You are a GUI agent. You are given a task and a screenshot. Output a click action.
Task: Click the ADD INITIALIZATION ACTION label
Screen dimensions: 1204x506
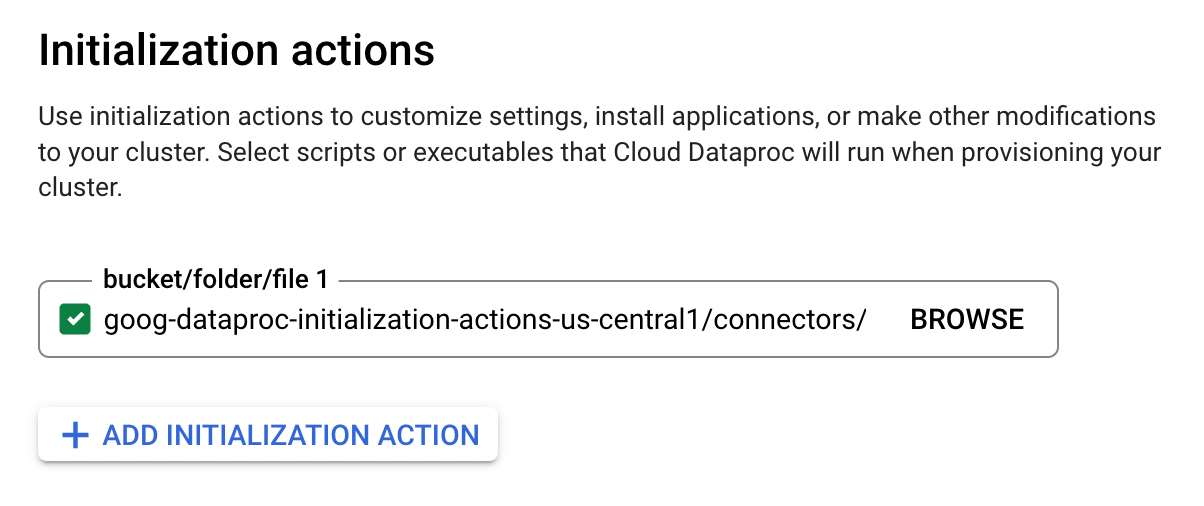(x=291, y=436)
